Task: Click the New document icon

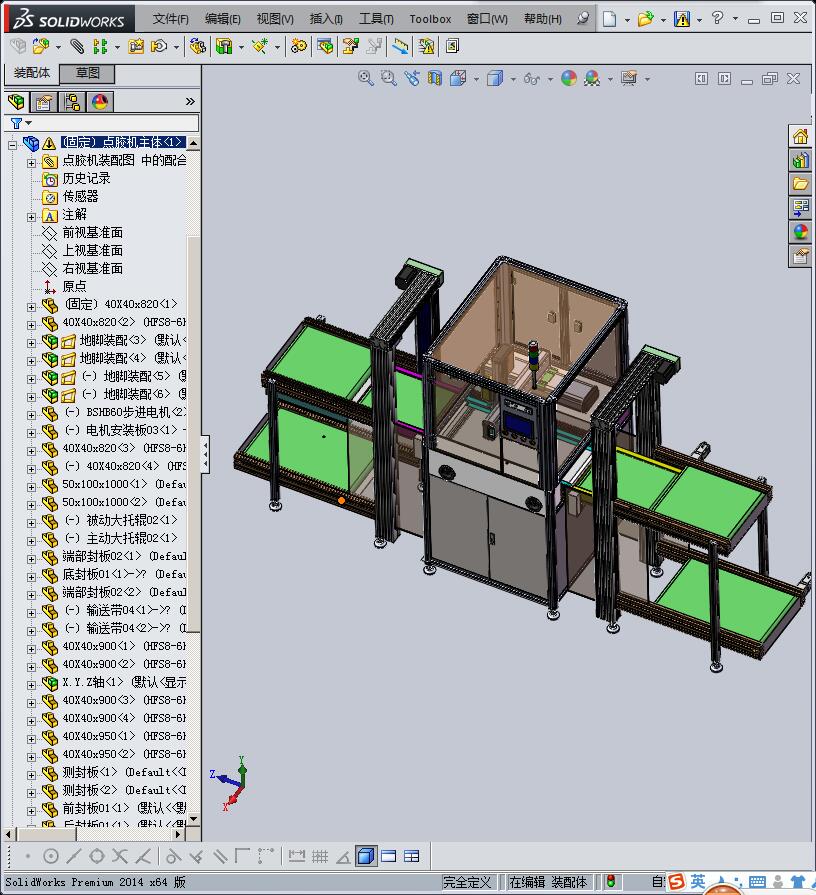Action: click(x=609, y=19)
